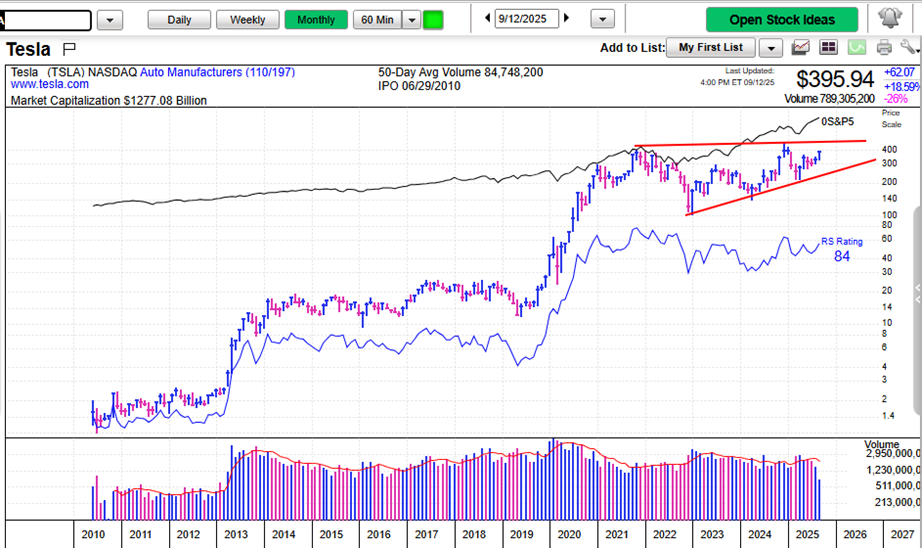This screenshot has height=548, width=922.
Task: Open the alerts bell icon
Action: pyautogui.click(x=890, y=18)
